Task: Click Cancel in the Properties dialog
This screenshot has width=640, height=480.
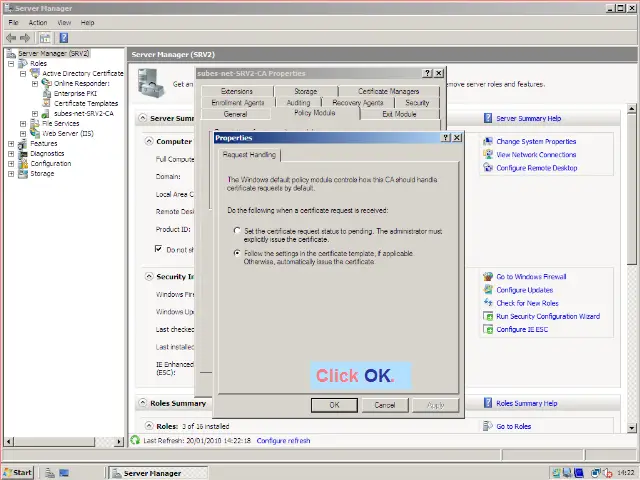Action: pyautogui.click(x=385, y=405)
